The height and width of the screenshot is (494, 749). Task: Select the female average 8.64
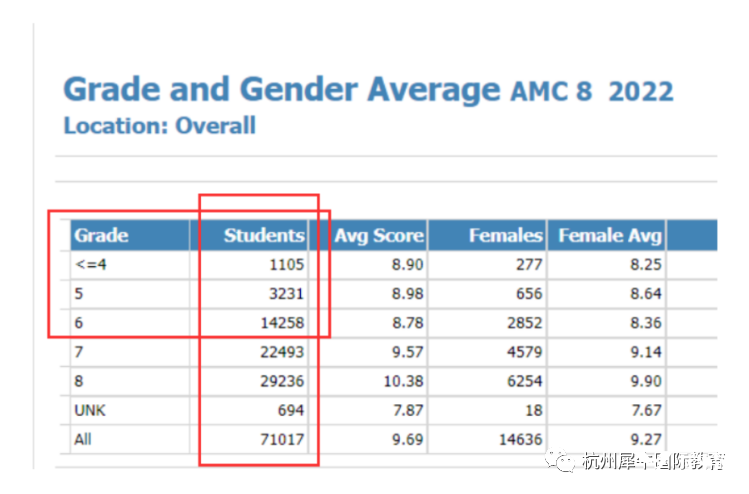click(646, 293)
